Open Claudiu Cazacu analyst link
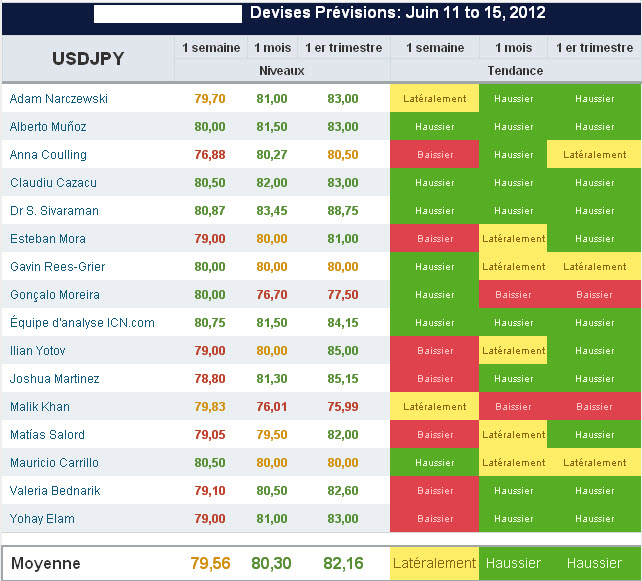 [x=53, y=183]
